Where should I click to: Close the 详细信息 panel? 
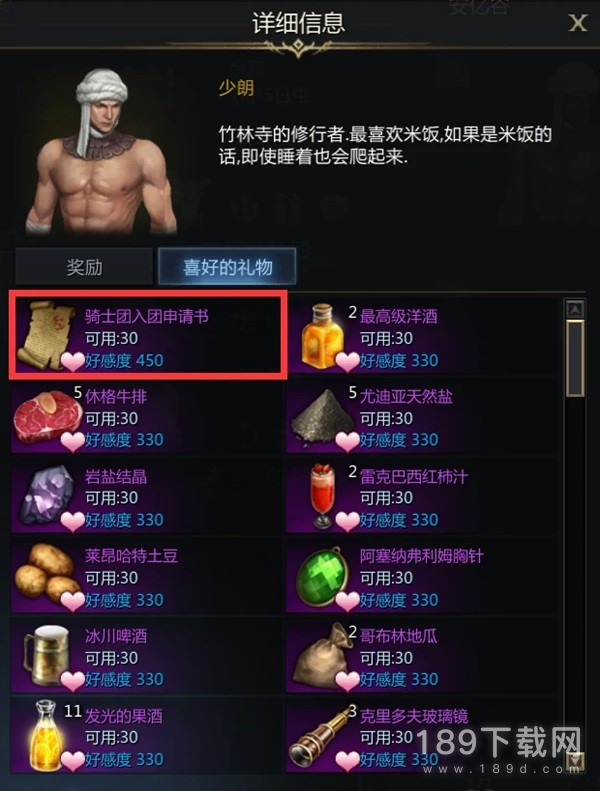[577, 23]
